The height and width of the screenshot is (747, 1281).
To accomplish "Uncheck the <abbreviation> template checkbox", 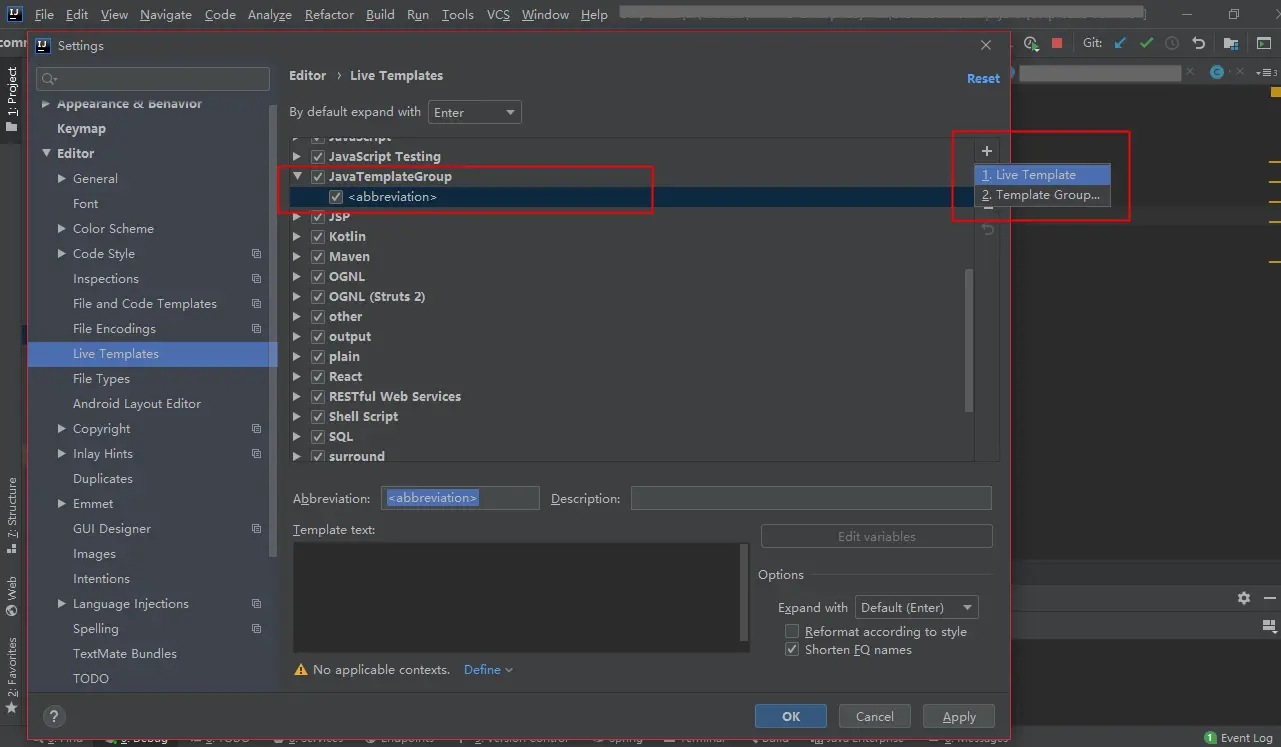I will pos(336,197).
